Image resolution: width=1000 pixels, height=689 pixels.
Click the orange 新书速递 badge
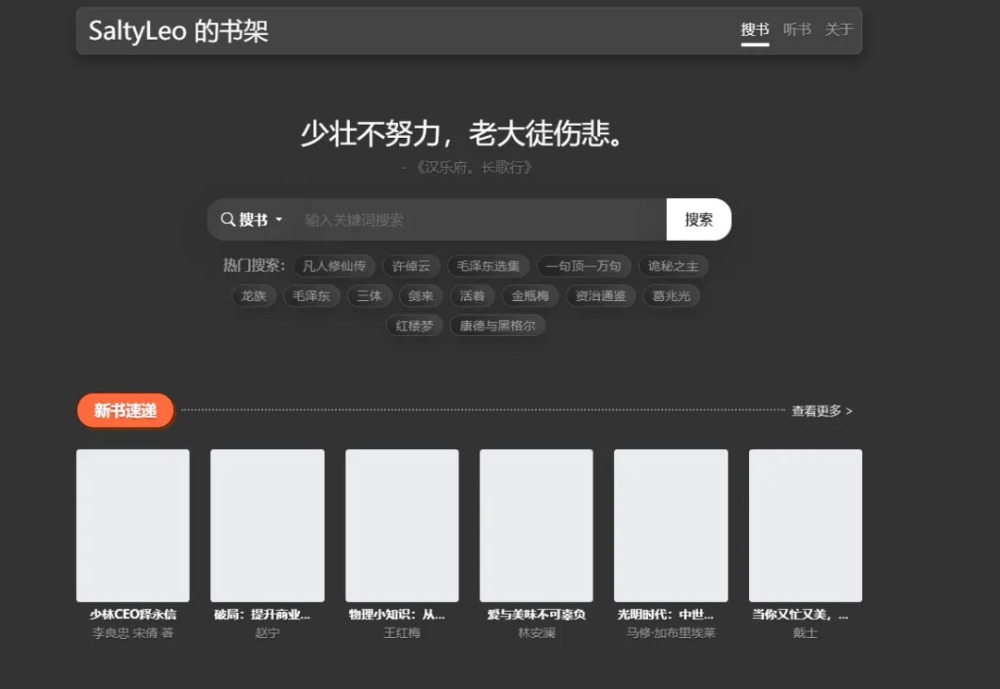[x=125, y=411]
